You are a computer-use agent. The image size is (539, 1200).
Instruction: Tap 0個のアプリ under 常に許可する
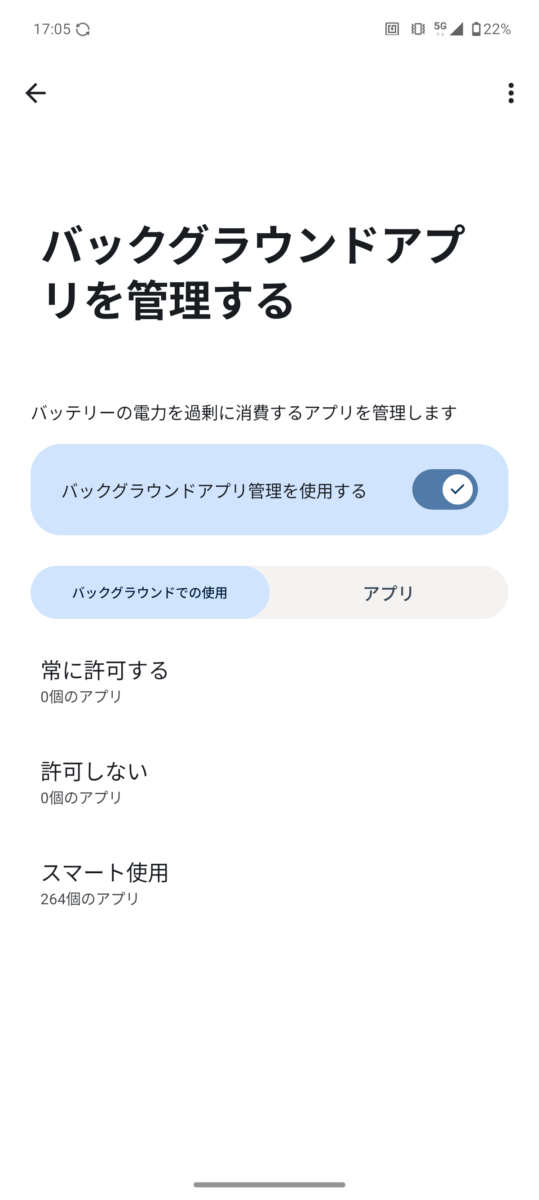click(x=81, y=697)
